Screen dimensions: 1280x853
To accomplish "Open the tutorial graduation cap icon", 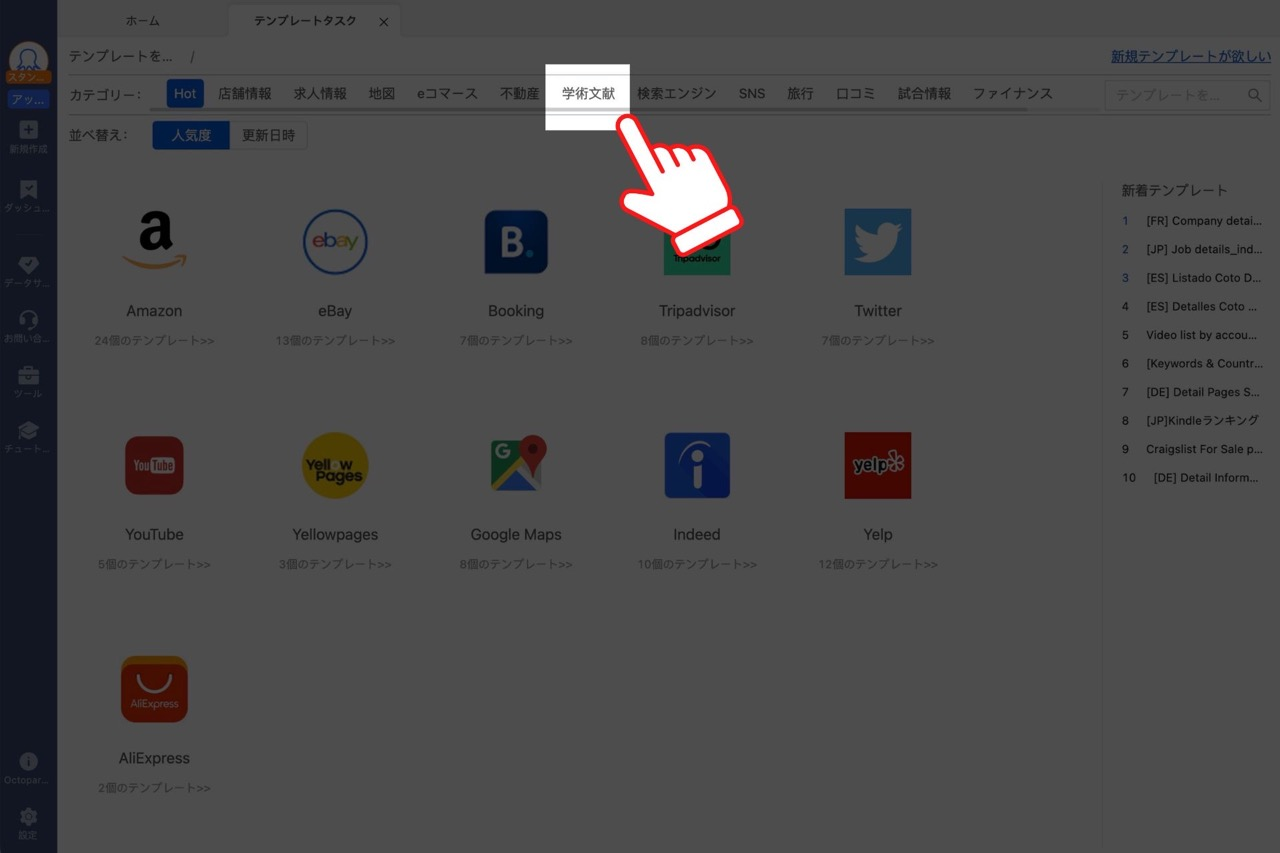I will point(28,430).
